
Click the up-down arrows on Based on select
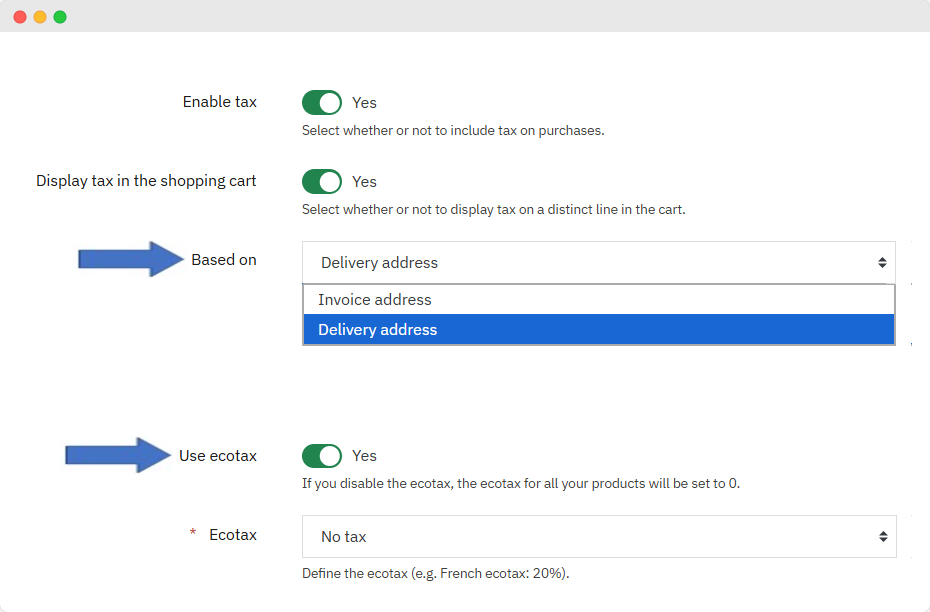tap(882, 263)
